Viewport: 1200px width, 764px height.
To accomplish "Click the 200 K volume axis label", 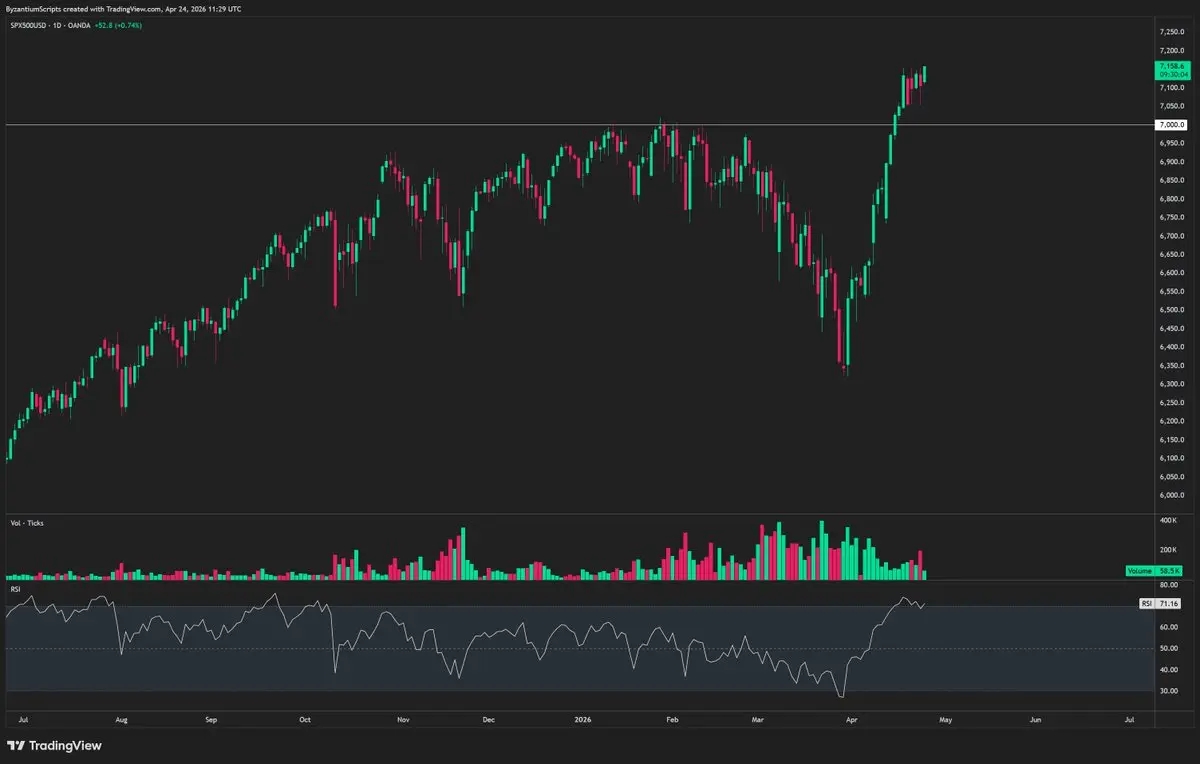I will (1170, 550).
